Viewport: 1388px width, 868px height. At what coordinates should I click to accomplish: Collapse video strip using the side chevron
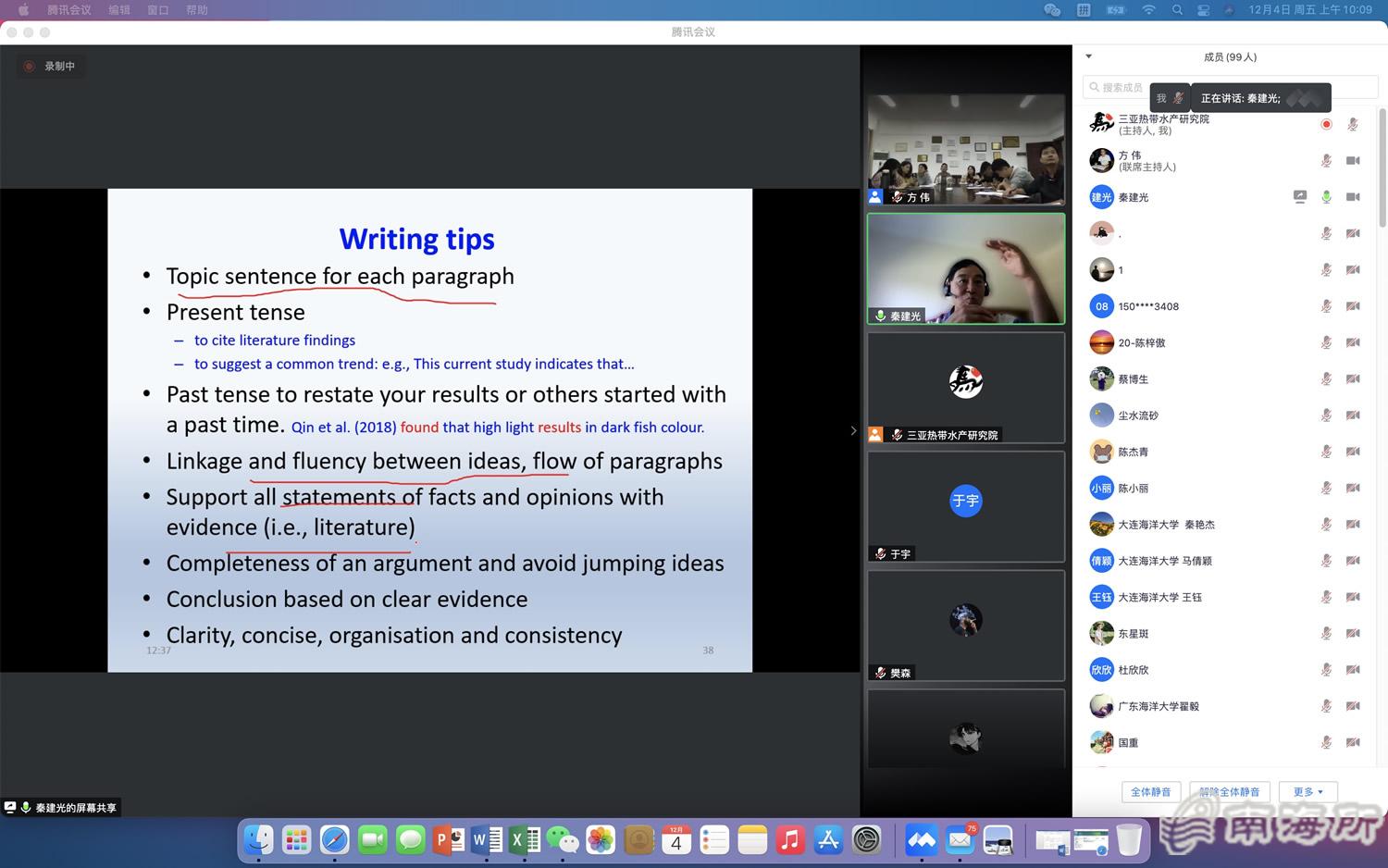(853, 430)
